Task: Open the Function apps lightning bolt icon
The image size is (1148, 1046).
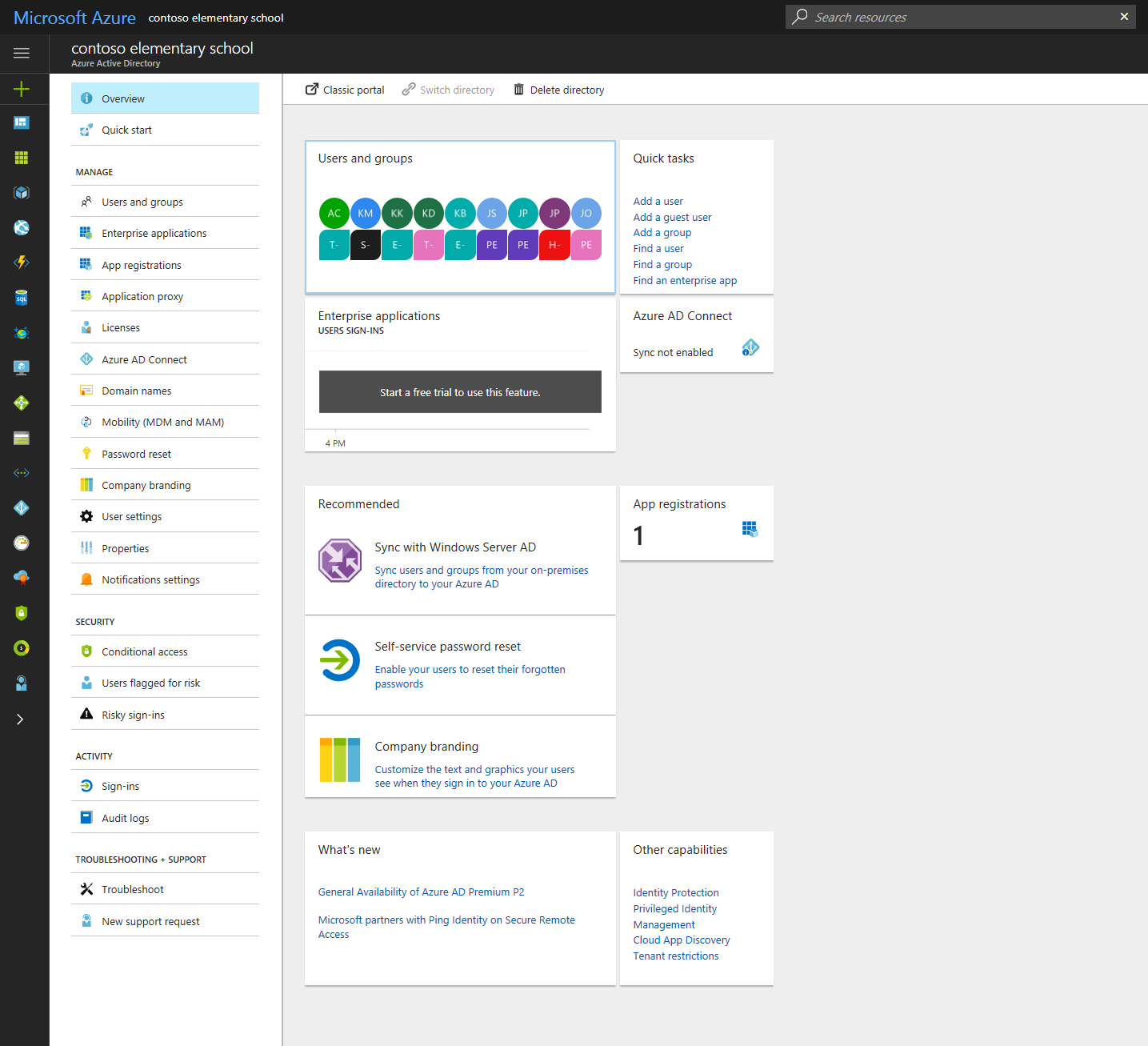Action: point(22,263)
